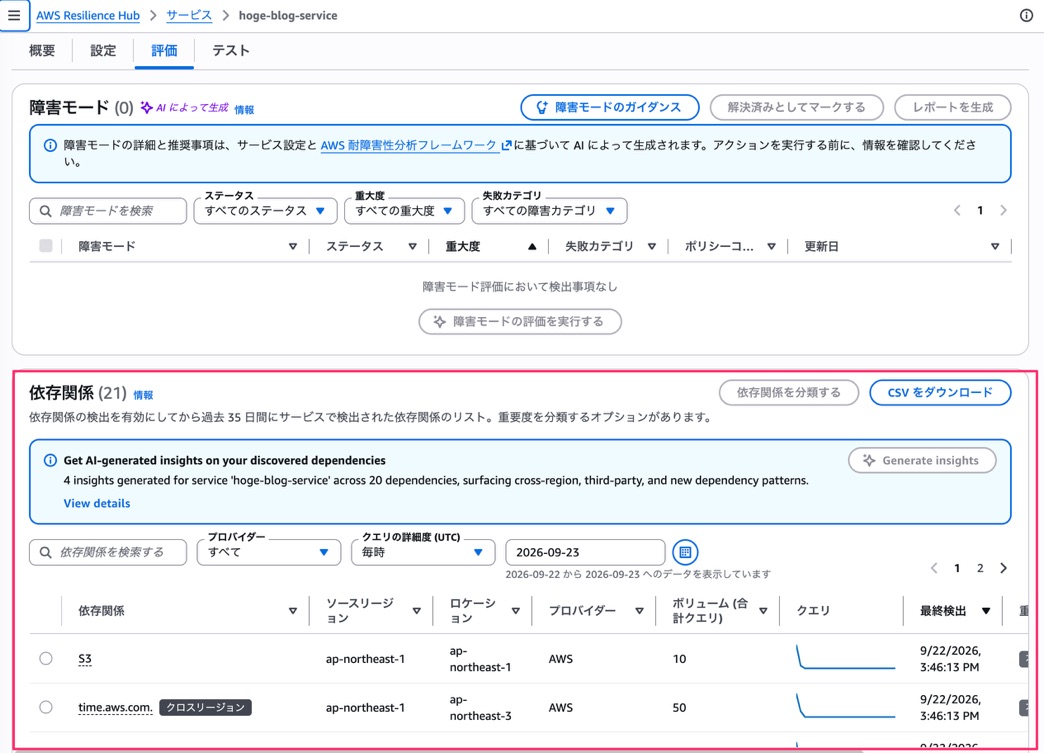The height and width of the screenshot is (753, 1044).
Task: Open the すべての重大度 severity dropdown
Action: point(404,211)
